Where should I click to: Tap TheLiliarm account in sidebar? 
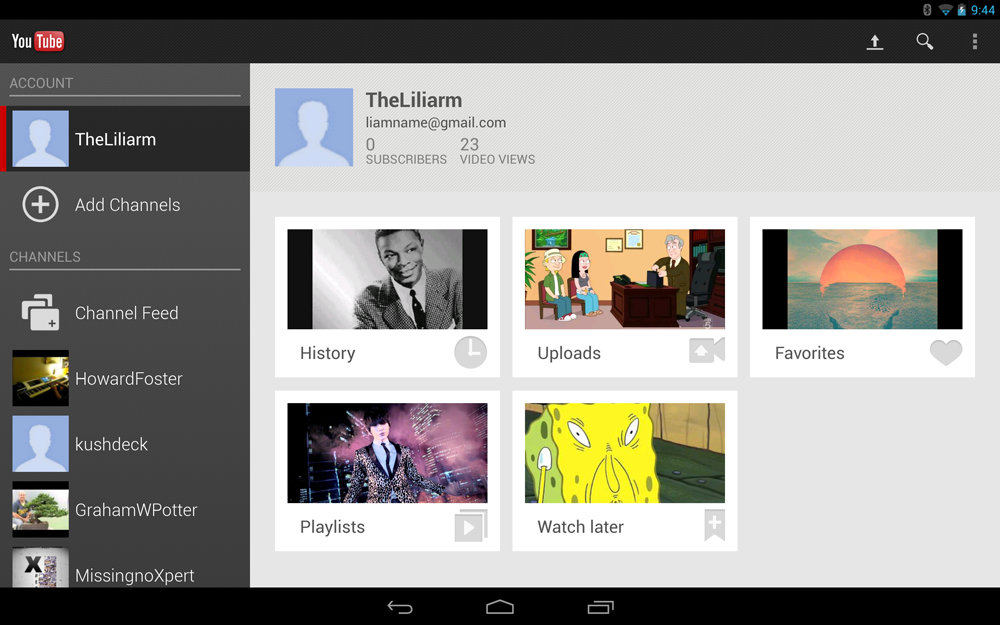(117, 138)
